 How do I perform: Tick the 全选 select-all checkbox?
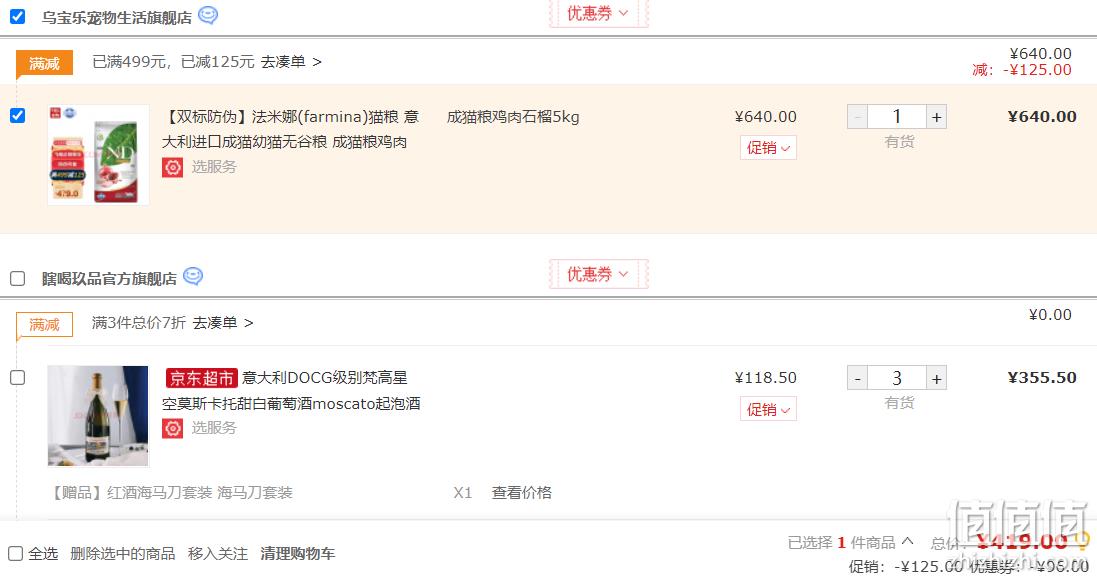tap(15, 554)
